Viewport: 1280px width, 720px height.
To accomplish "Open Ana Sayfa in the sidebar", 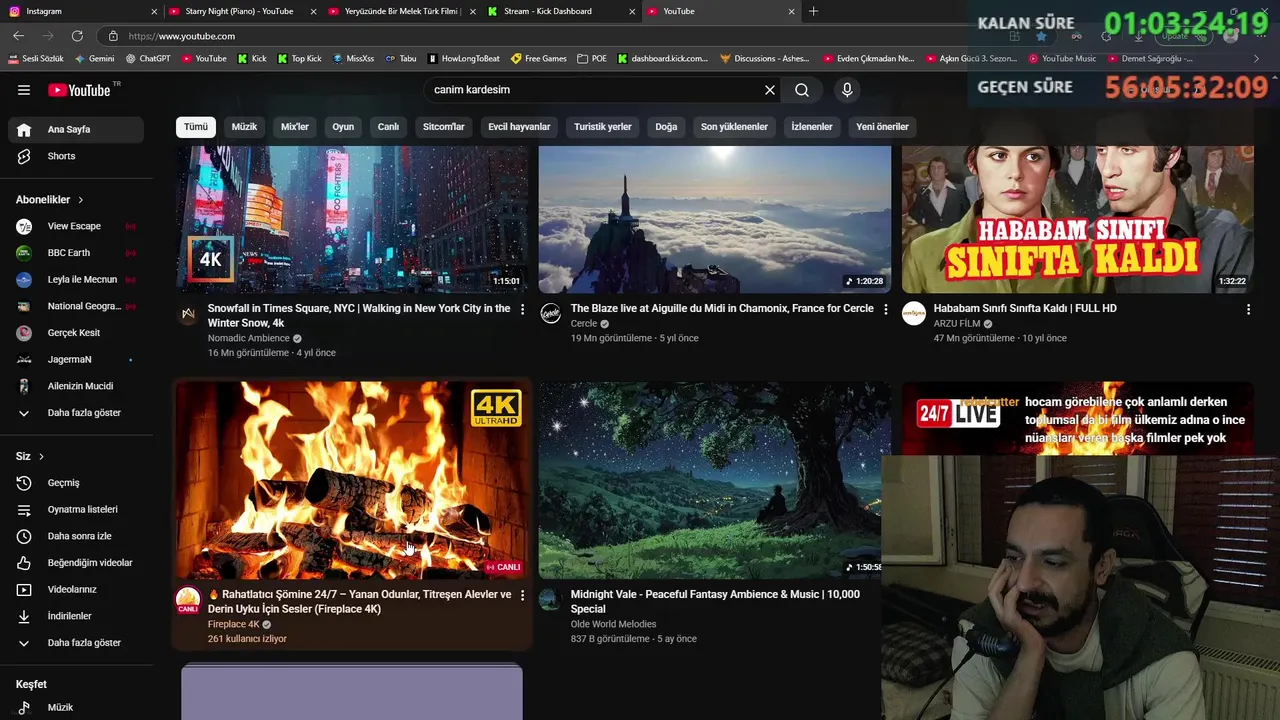I will 76,129.
